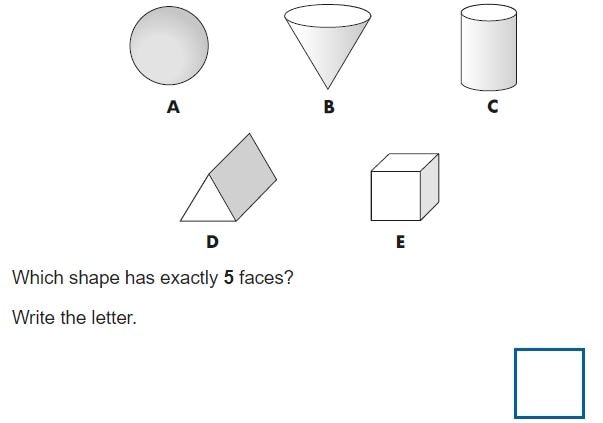Click the letter label D

tap(212, 241)
